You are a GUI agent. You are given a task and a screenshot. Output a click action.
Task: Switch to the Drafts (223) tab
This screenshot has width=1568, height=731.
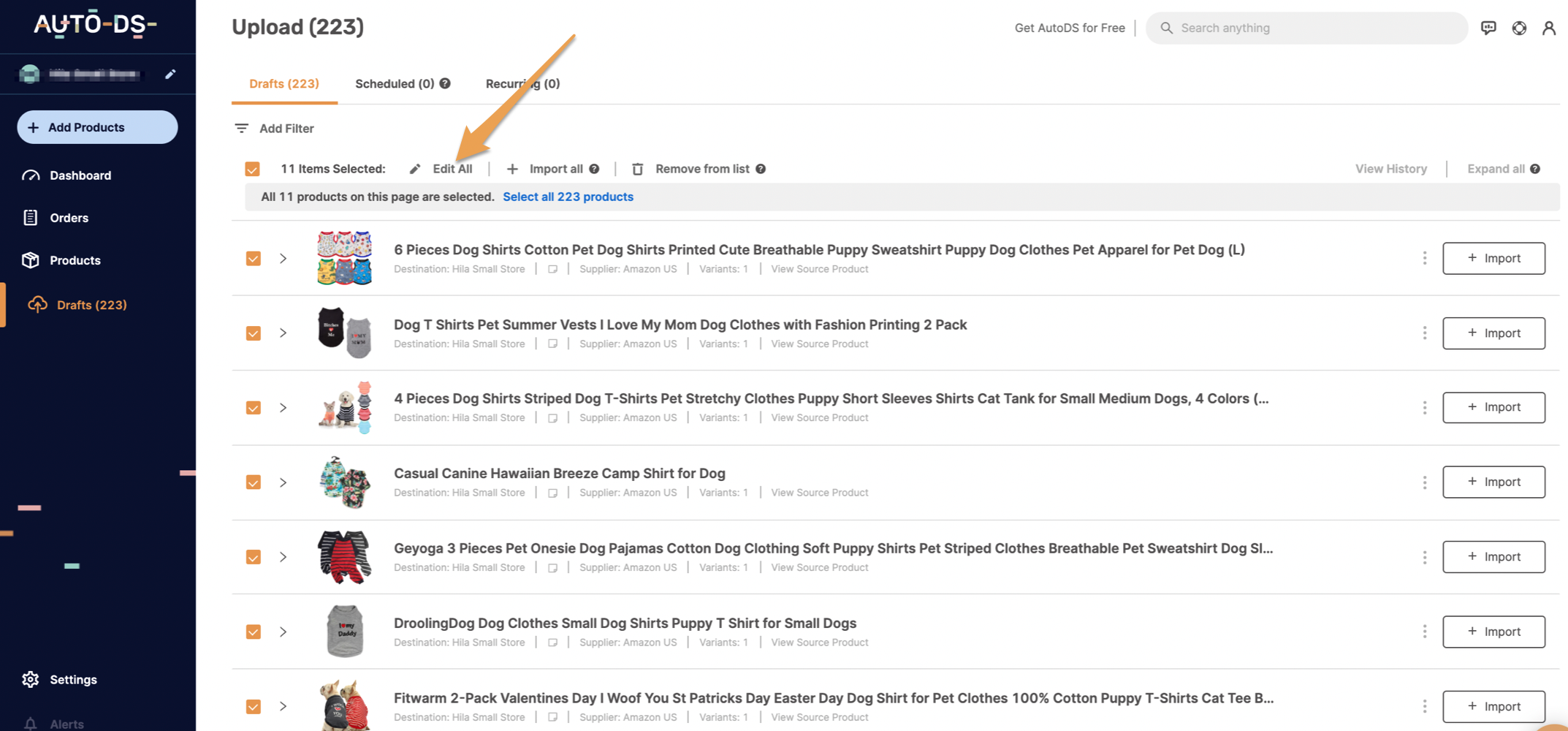(x=284, y=83)
